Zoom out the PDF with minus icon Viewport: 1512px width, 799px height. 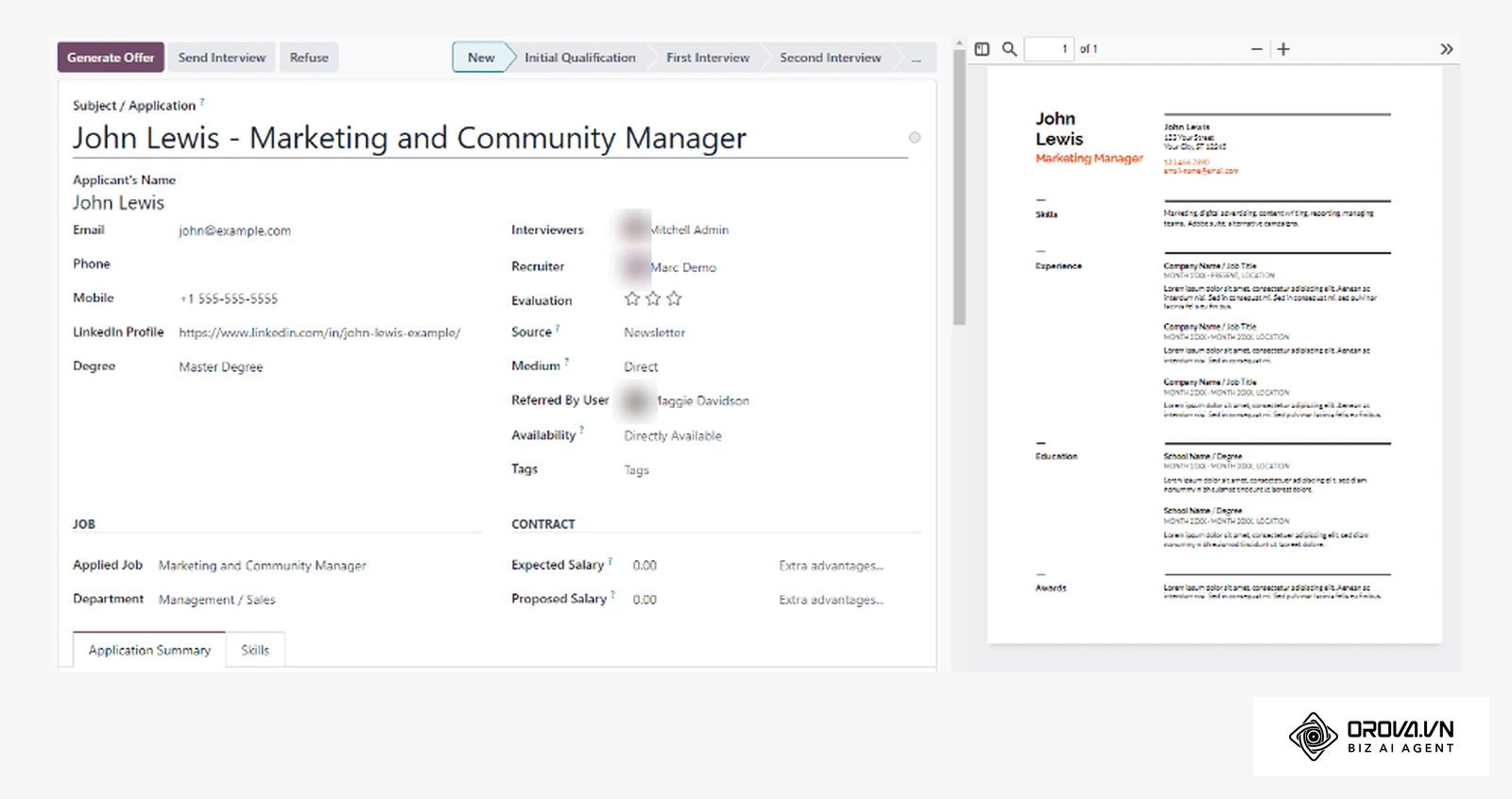[1256, 49]
